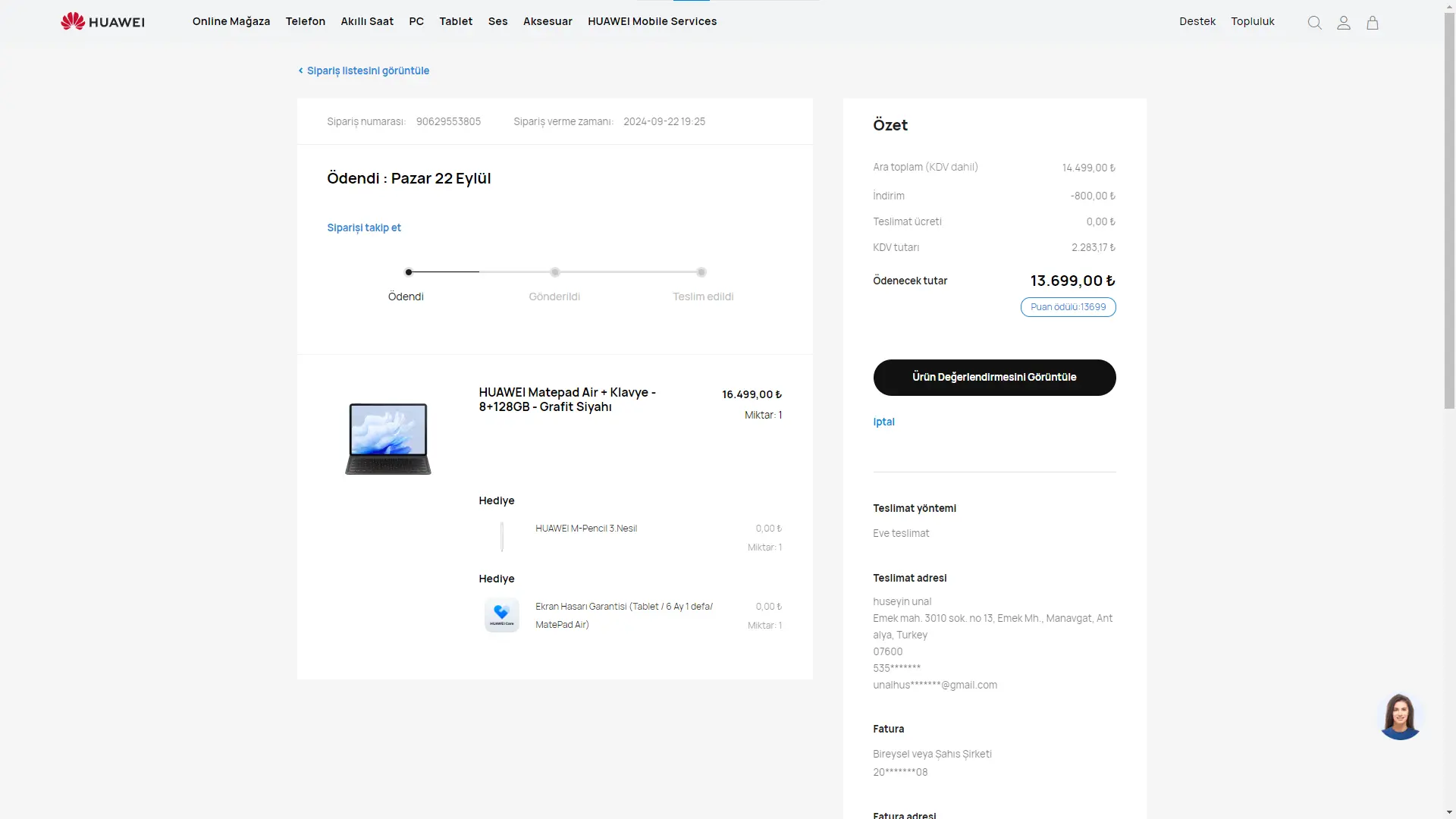The image size is (1456, 819).
Task: Click Siparişi takip et link
Action: point(364,227)
